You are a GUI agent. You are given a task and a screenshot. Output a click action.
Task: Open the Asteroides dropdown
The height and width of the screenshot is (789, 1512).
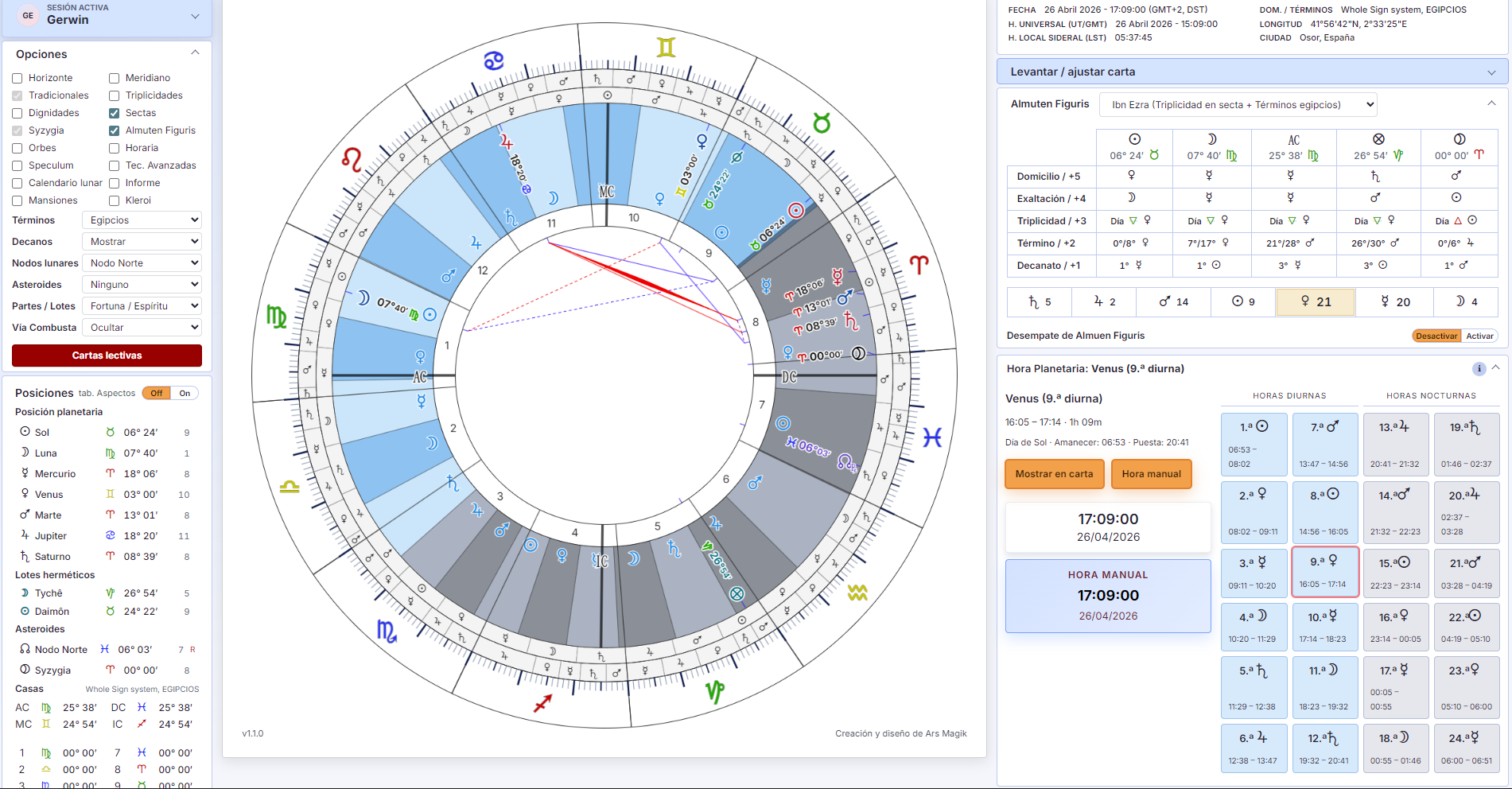click(142, 285)
